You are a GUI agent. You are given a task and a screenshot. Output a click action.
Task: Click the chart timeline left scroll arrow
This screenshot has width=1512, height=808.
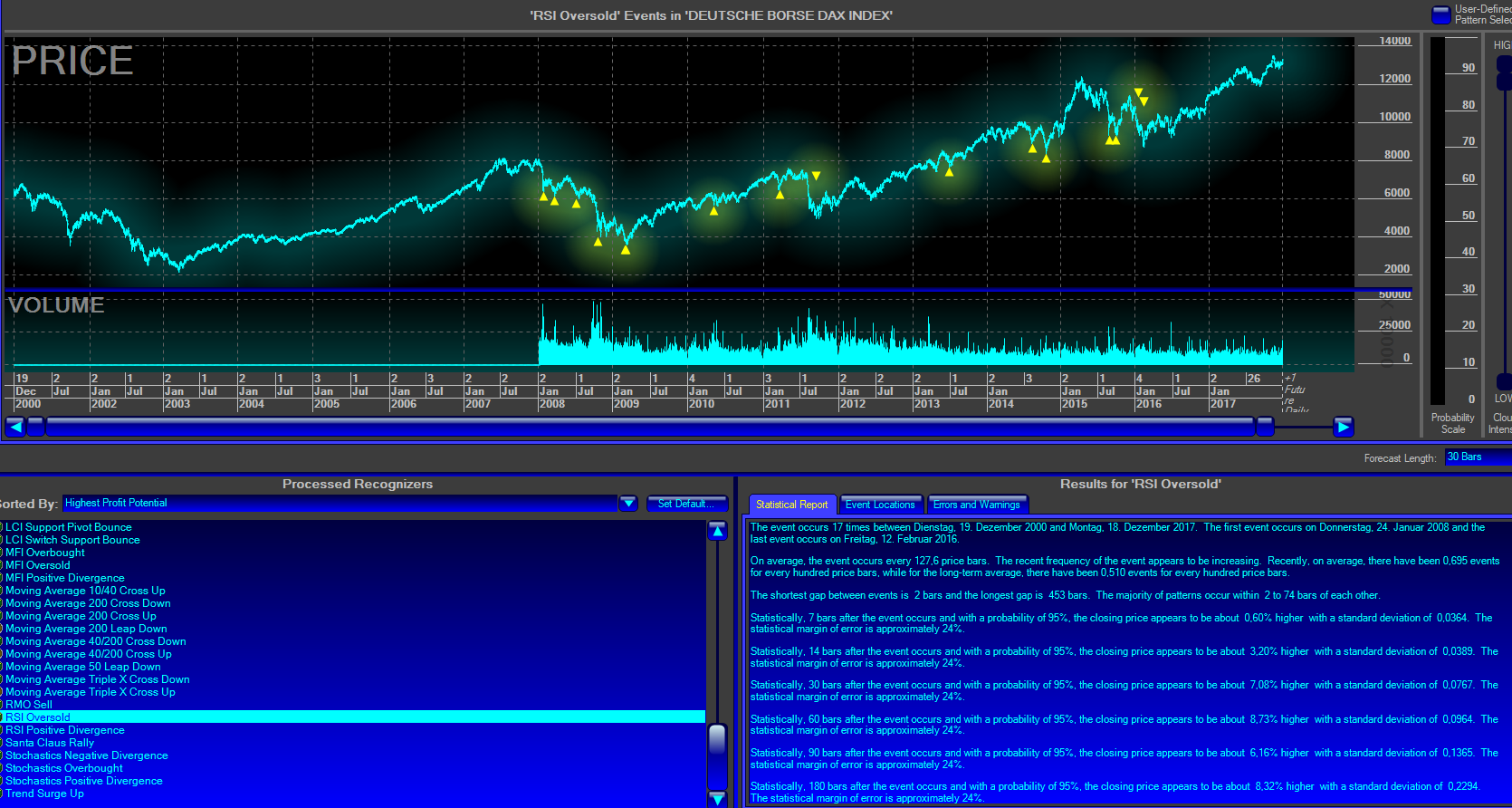(x=15, y=427)
